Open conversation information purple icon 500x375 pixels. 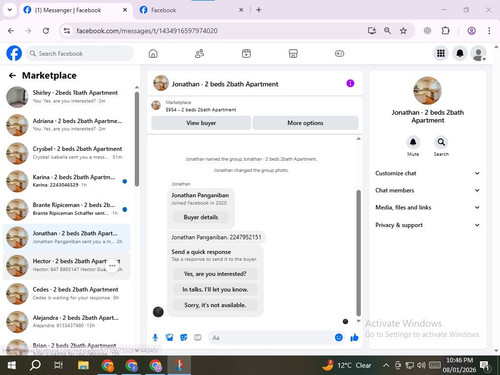[x=350, y=83]
